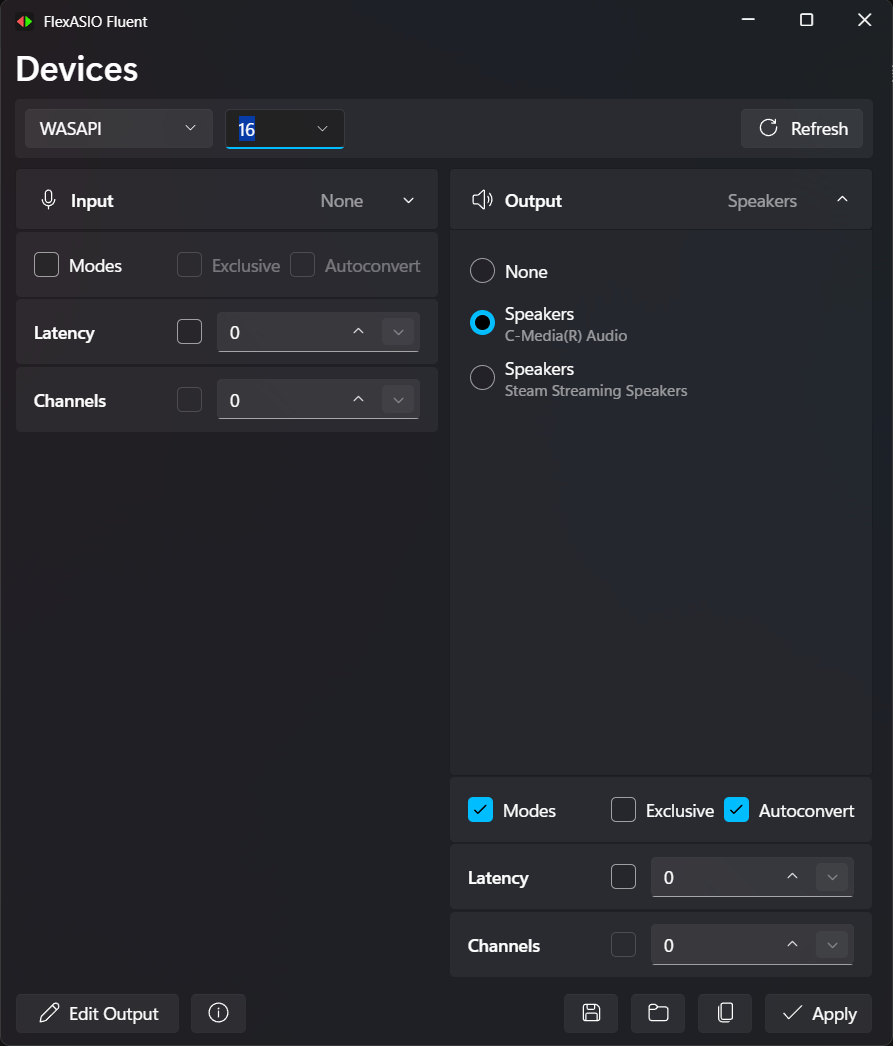The height and width of the screenshot is (1046, 893).
Task: Click the speaker icon next to Output
Action: point(482,200)
